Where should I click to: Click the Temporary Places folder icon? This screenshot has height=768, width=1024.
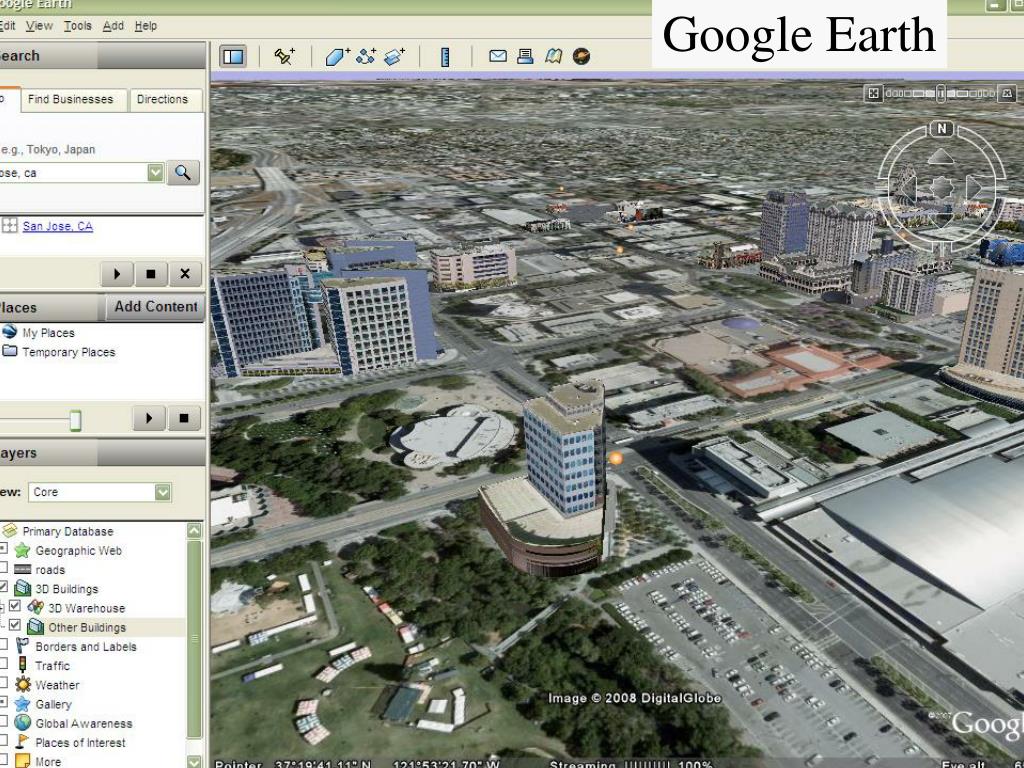pyautogui.click(x=10, y=351)
